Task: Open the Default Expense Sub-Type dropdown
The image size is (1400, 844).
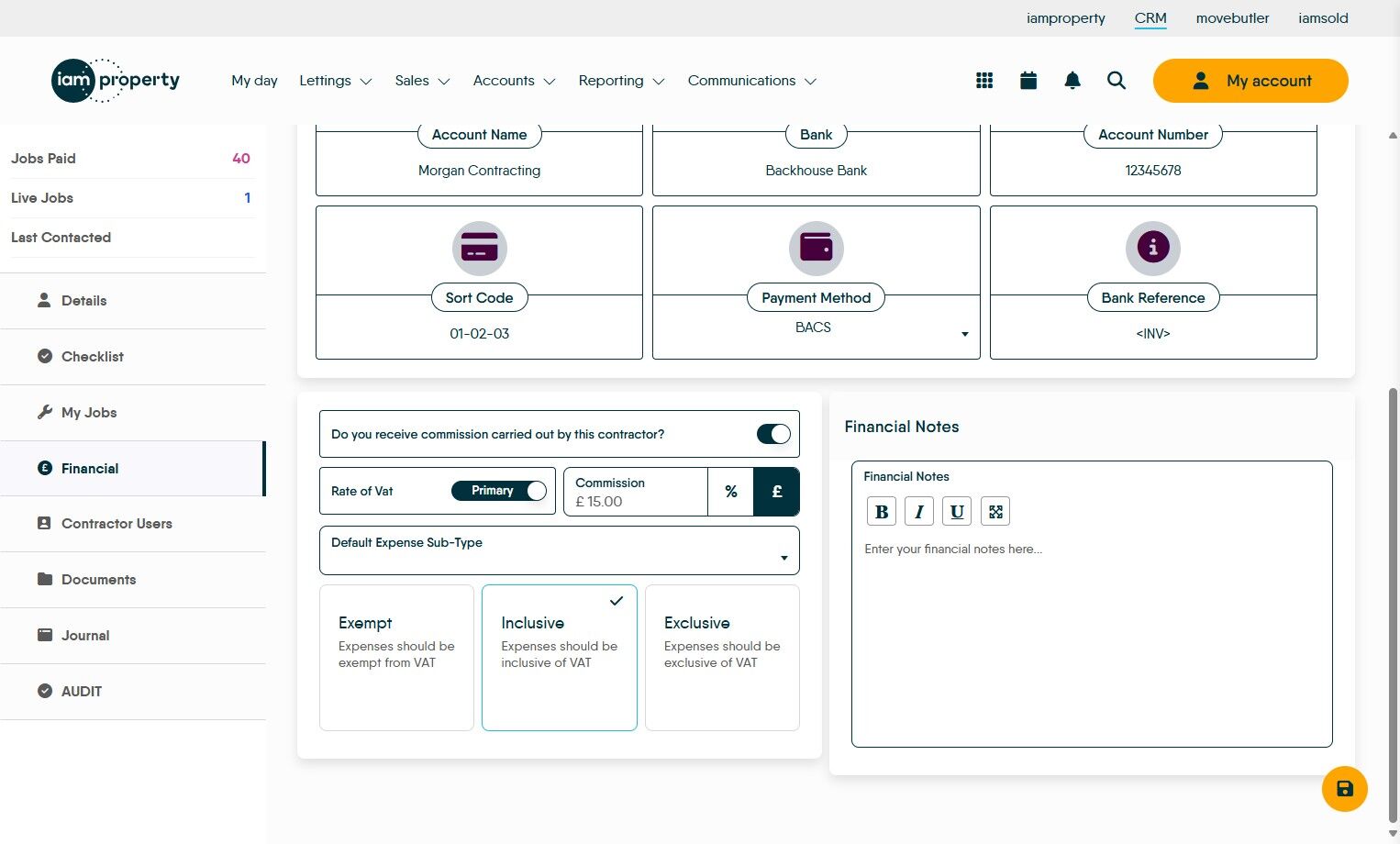Action: 560,550
